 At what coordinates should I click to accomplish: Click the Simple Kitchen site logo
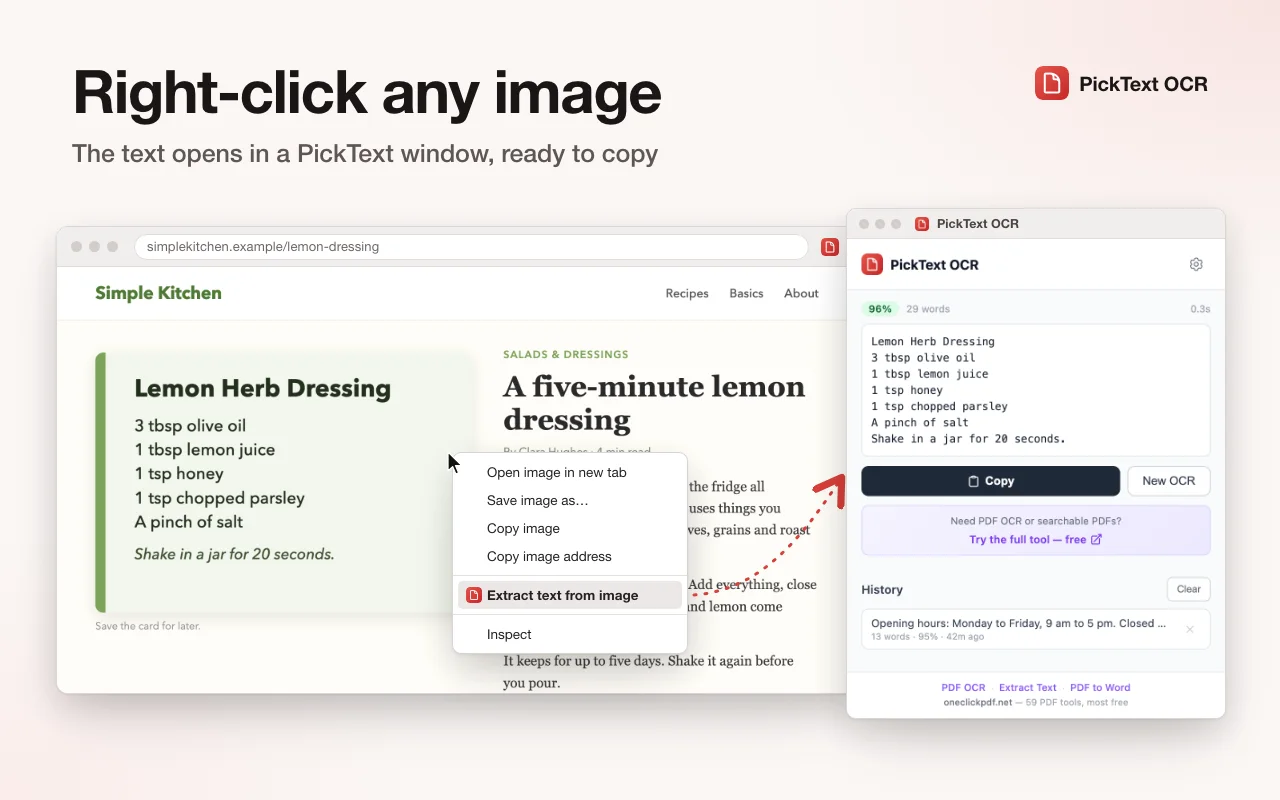(158, 293)
